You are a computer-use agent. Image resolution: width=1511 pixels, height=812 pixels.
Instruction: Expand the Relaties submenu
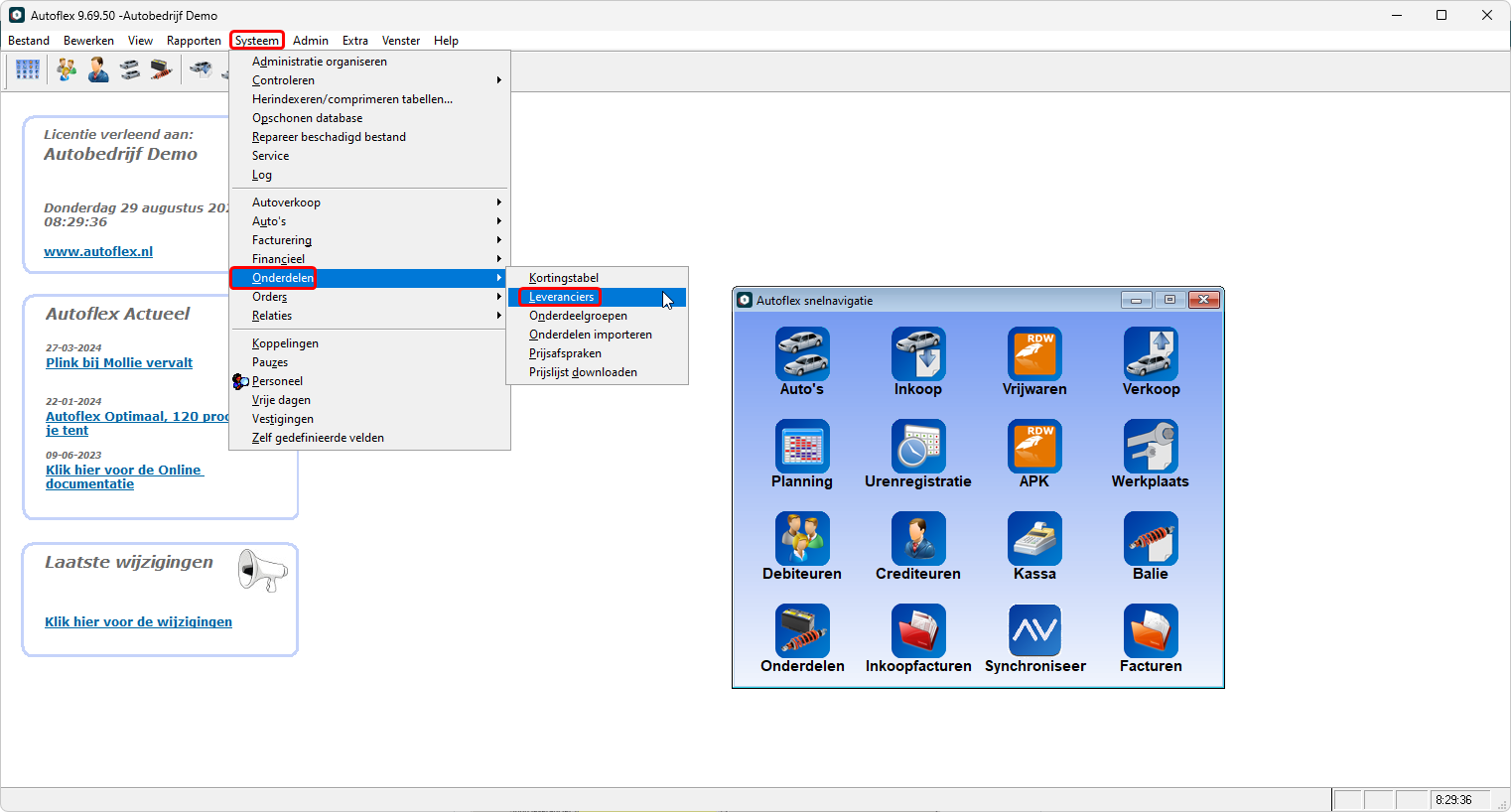point(369,316)
